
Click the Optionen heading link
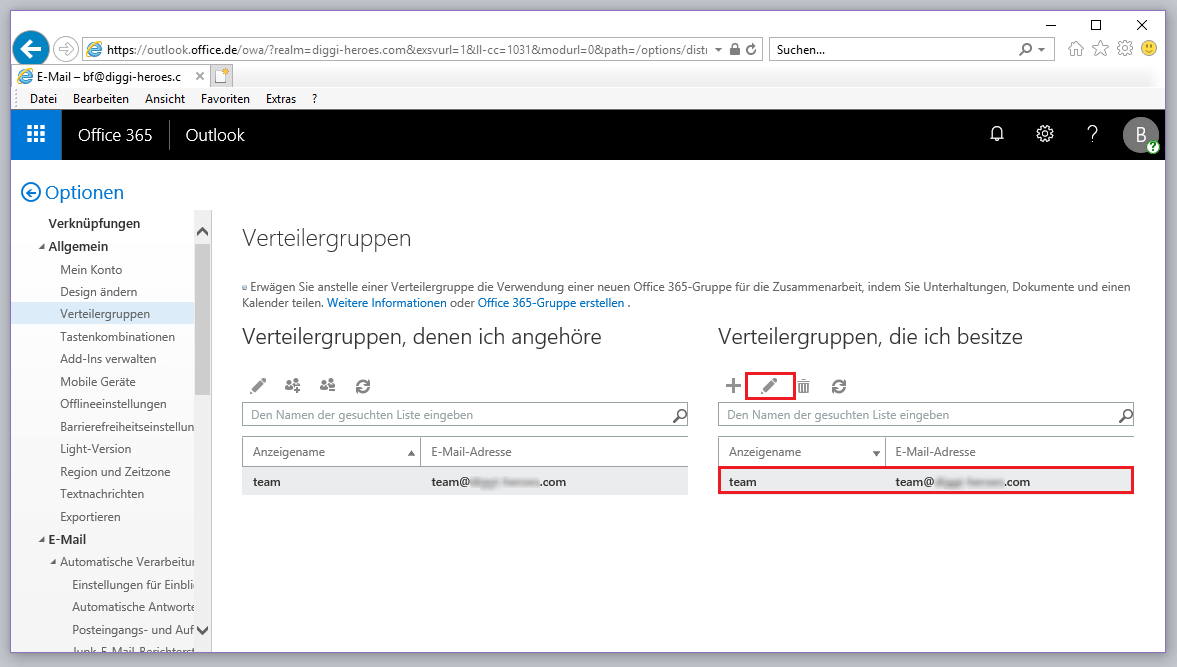[84, 193]
